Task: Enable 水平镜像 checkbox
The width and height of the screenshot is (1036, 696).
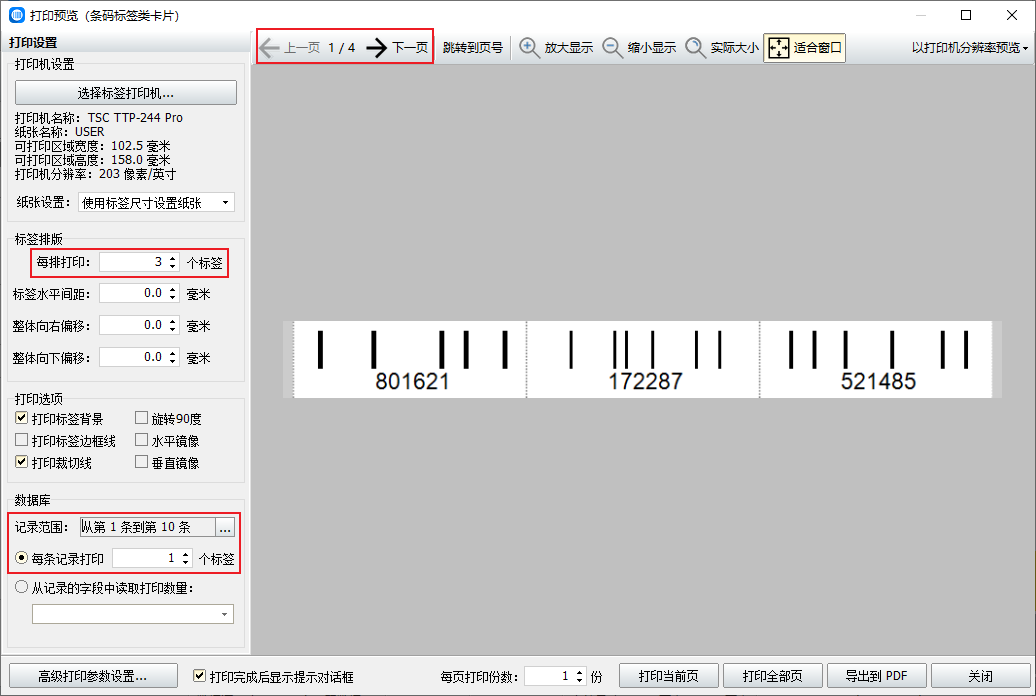Action: 141,440
